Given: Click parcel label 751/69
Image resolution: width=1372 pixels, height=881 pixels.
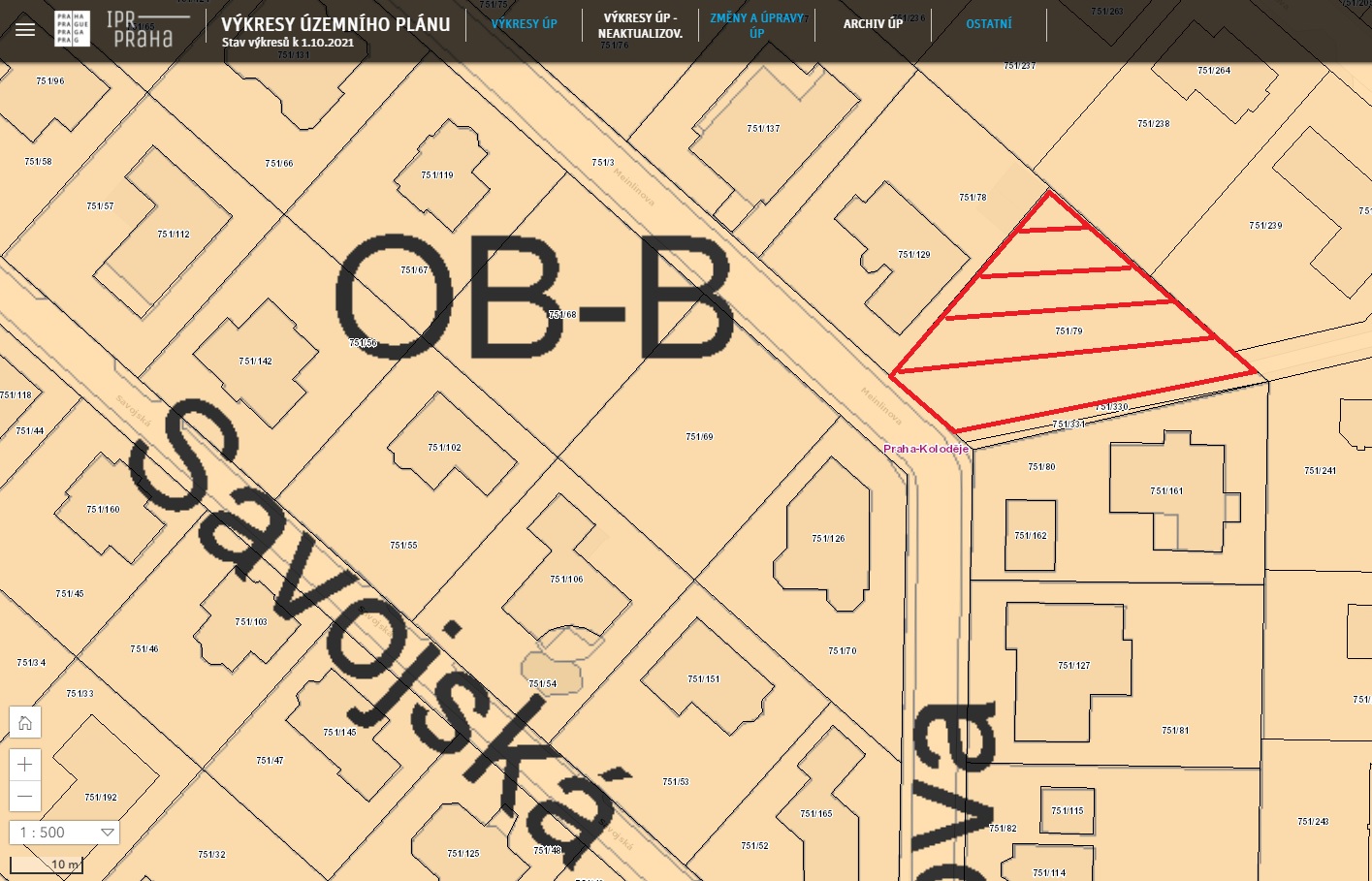Looking at the screenshot, I should point(699,437).
